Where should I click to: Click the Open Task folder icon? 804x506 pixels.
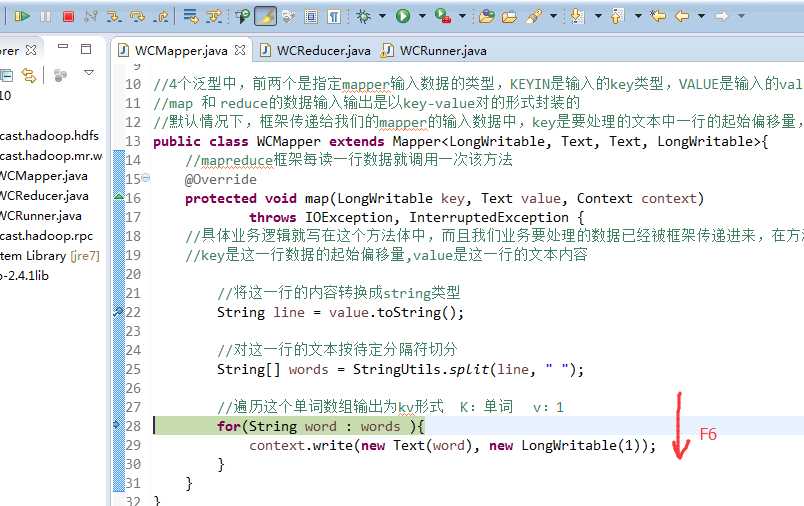(x=509, y=16)
